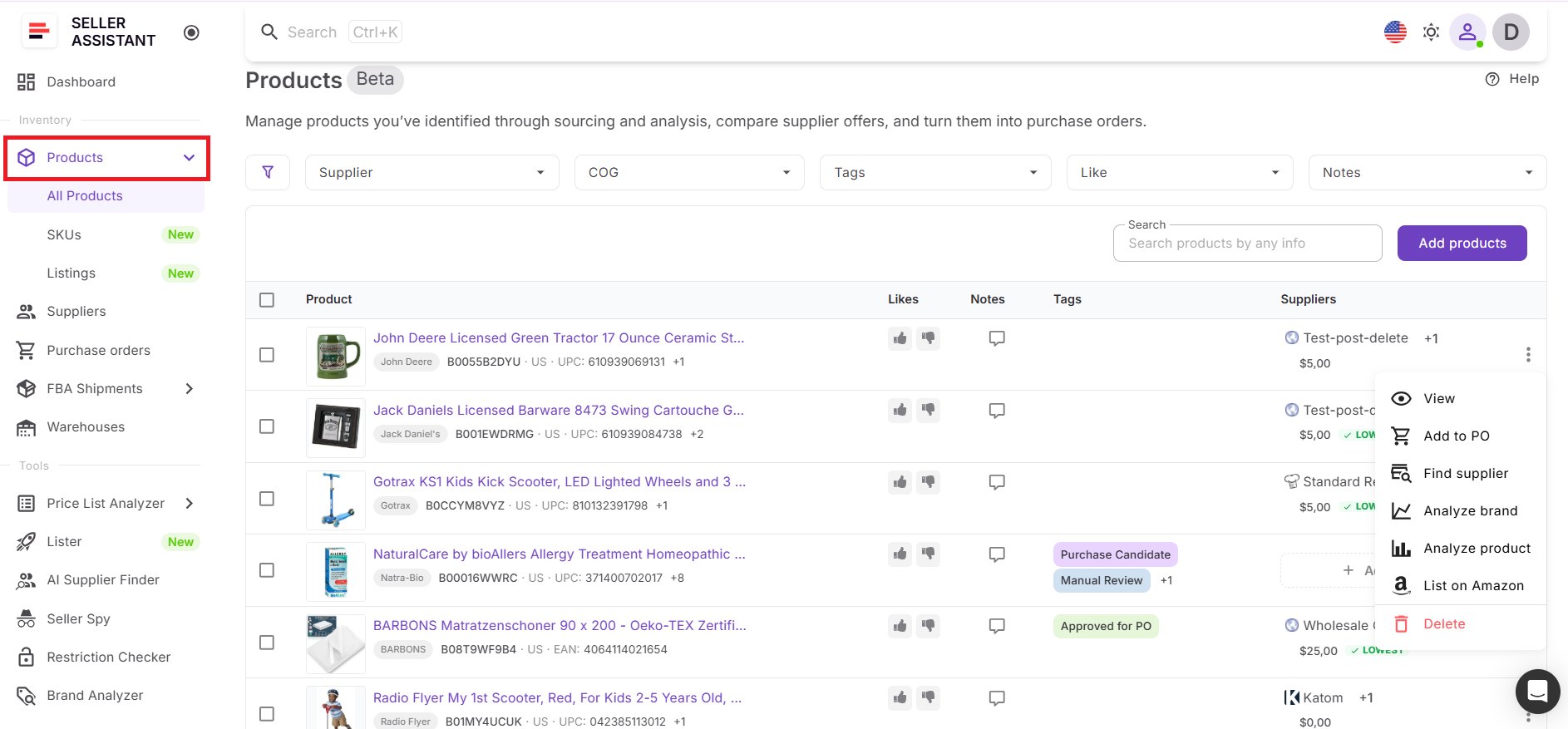Select Analyze product from the context menu
Viewport: 1568px width, 729px height.
(1461, 548)
